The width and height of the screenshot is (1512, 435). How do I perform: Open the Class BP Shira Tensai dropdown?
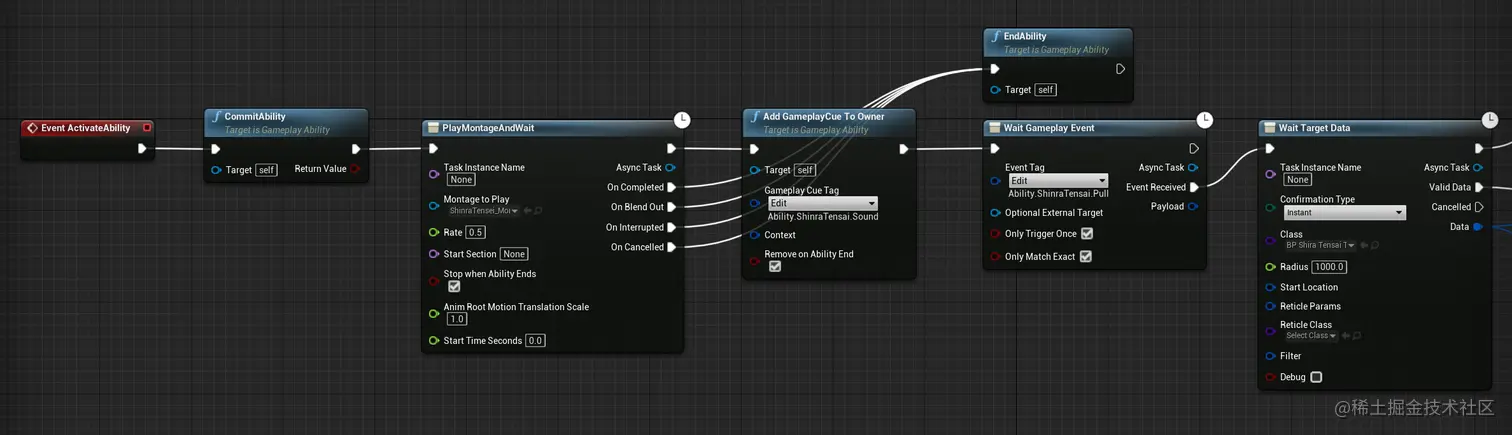(1320, 245)
